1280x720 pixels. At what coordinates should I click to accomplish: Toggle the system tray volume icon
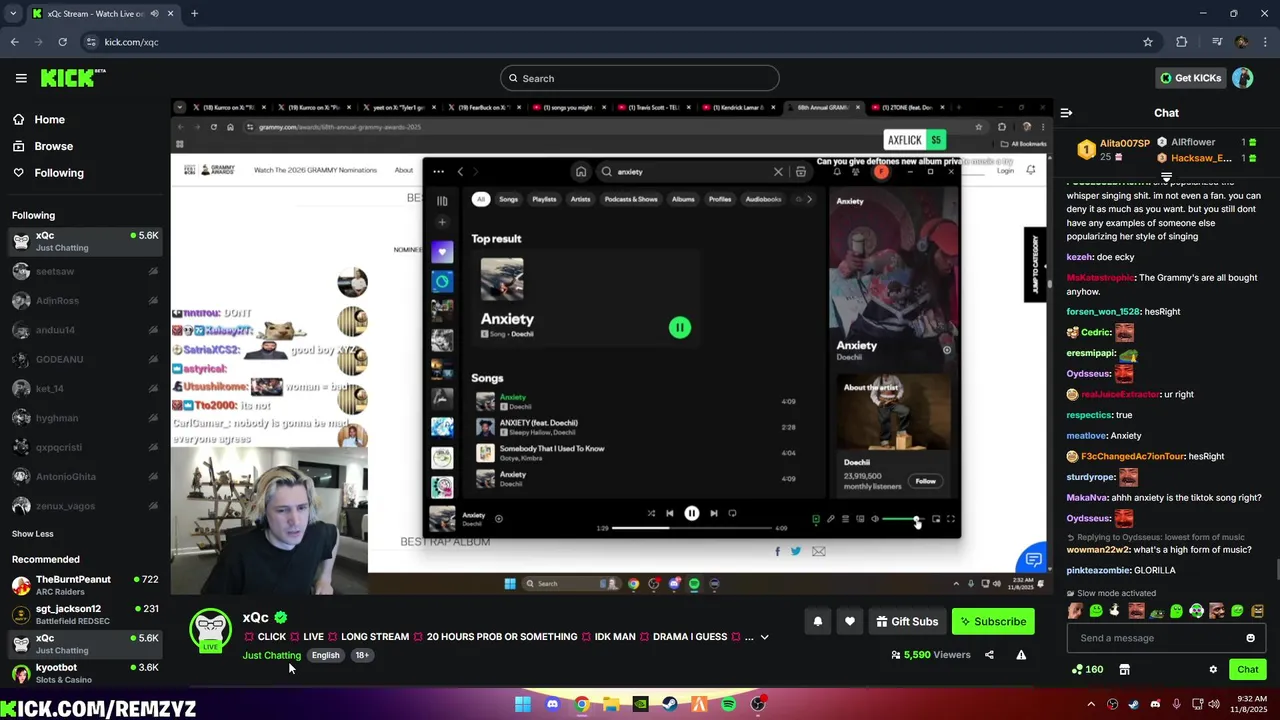(x=1216, y=704)
